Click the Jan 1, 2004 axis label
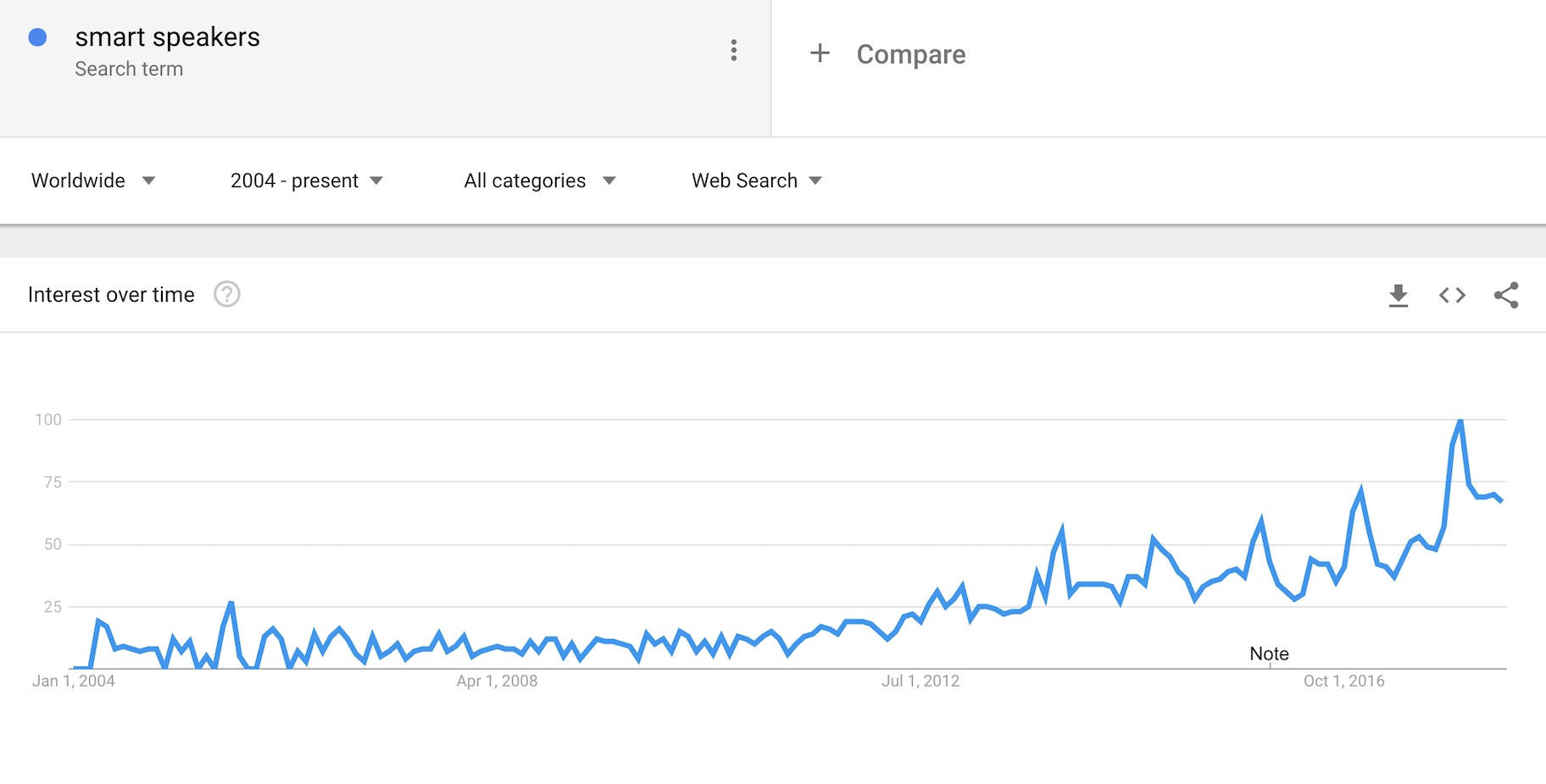The image size is (1546, 784). click(74, 681)
